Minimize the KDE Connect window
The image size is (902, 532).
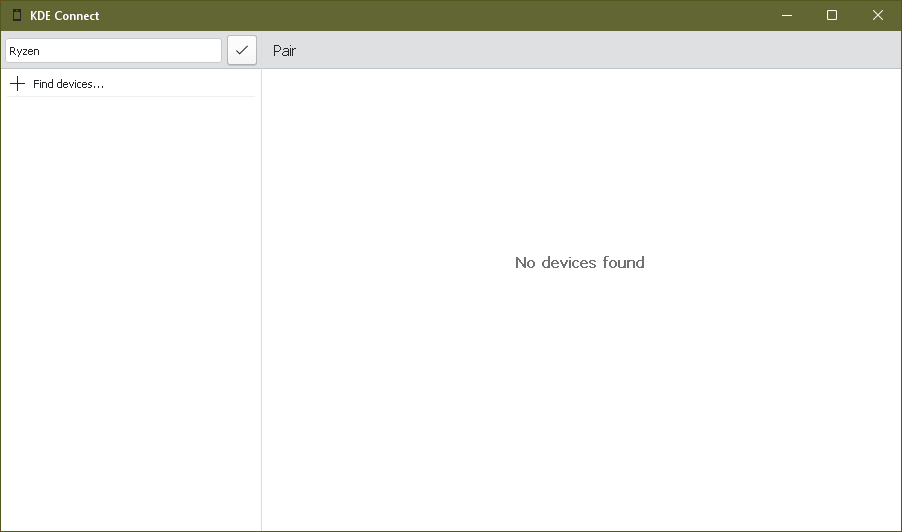(787, 16)
